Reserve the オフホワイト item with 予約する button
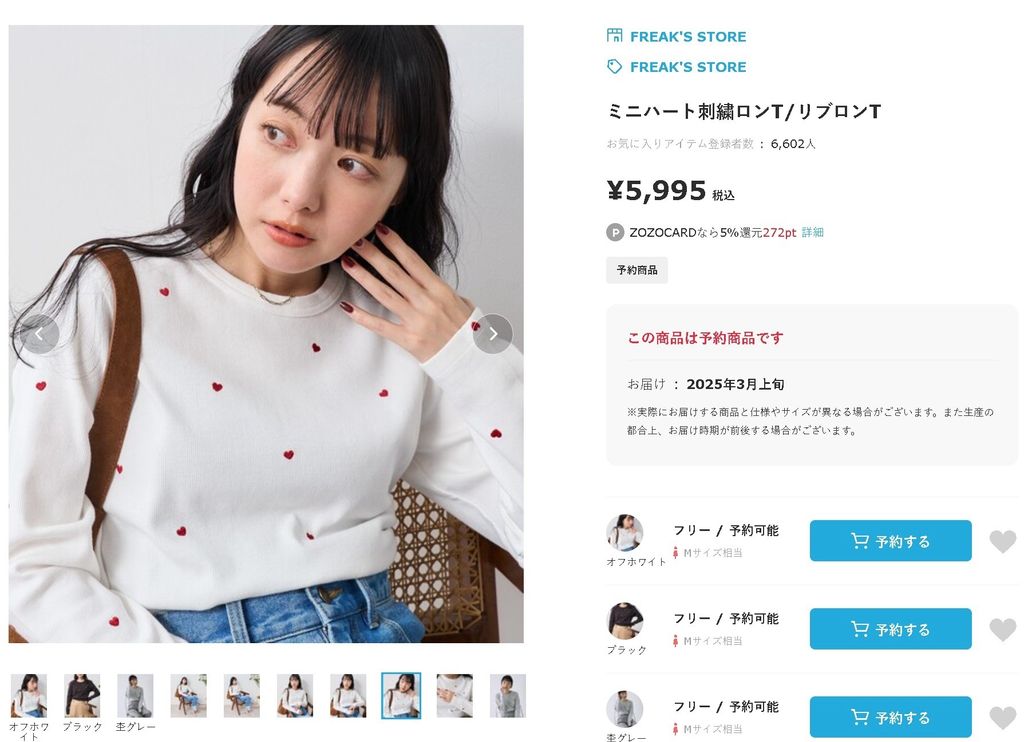Viewport: 1024px width, 742px height. (x=890, y=541)
